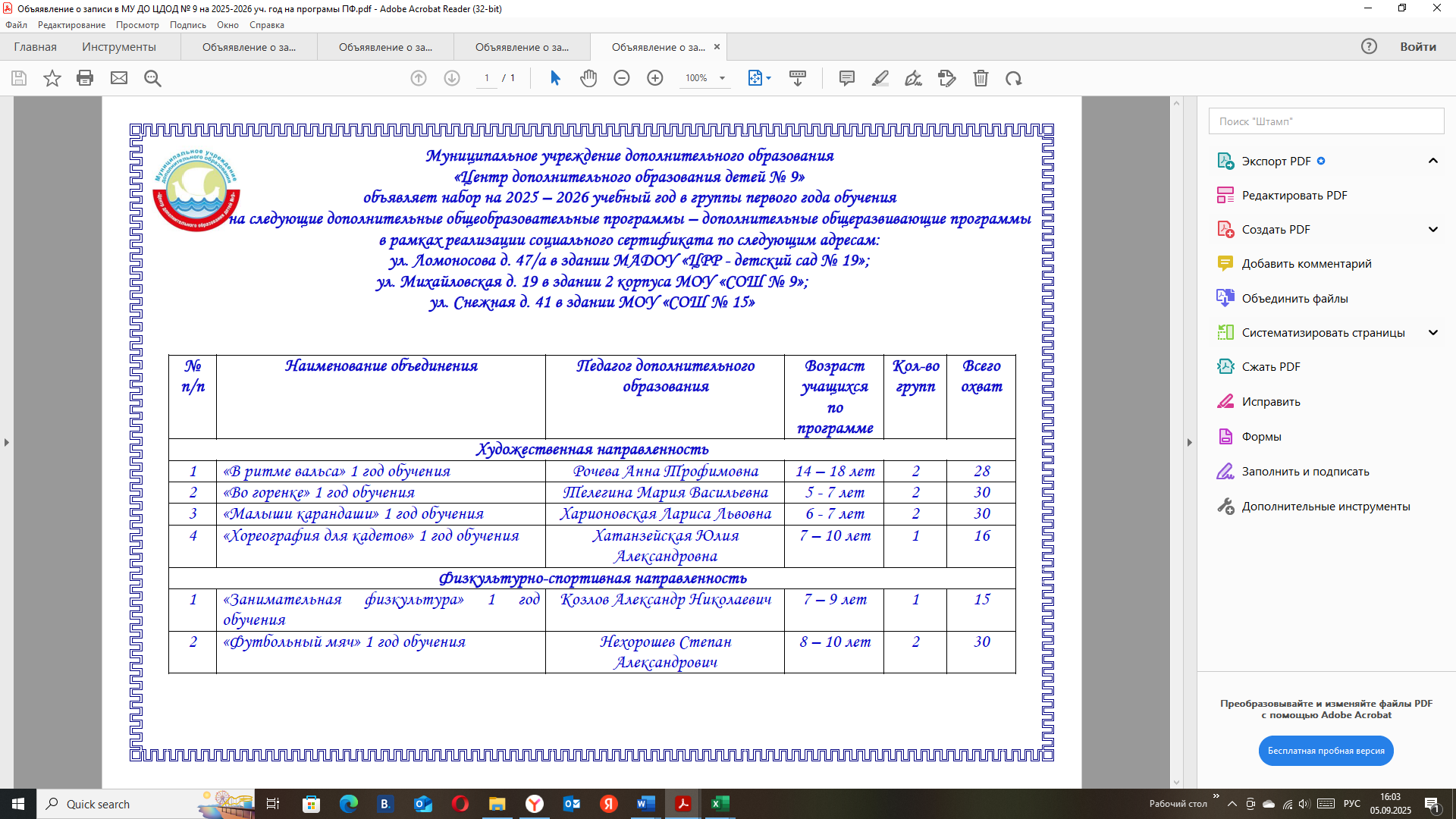Image resolution: width=1456 pixels, height=819 pixels.
Task: Add the bookmark star icon
Action: (52, 78)
